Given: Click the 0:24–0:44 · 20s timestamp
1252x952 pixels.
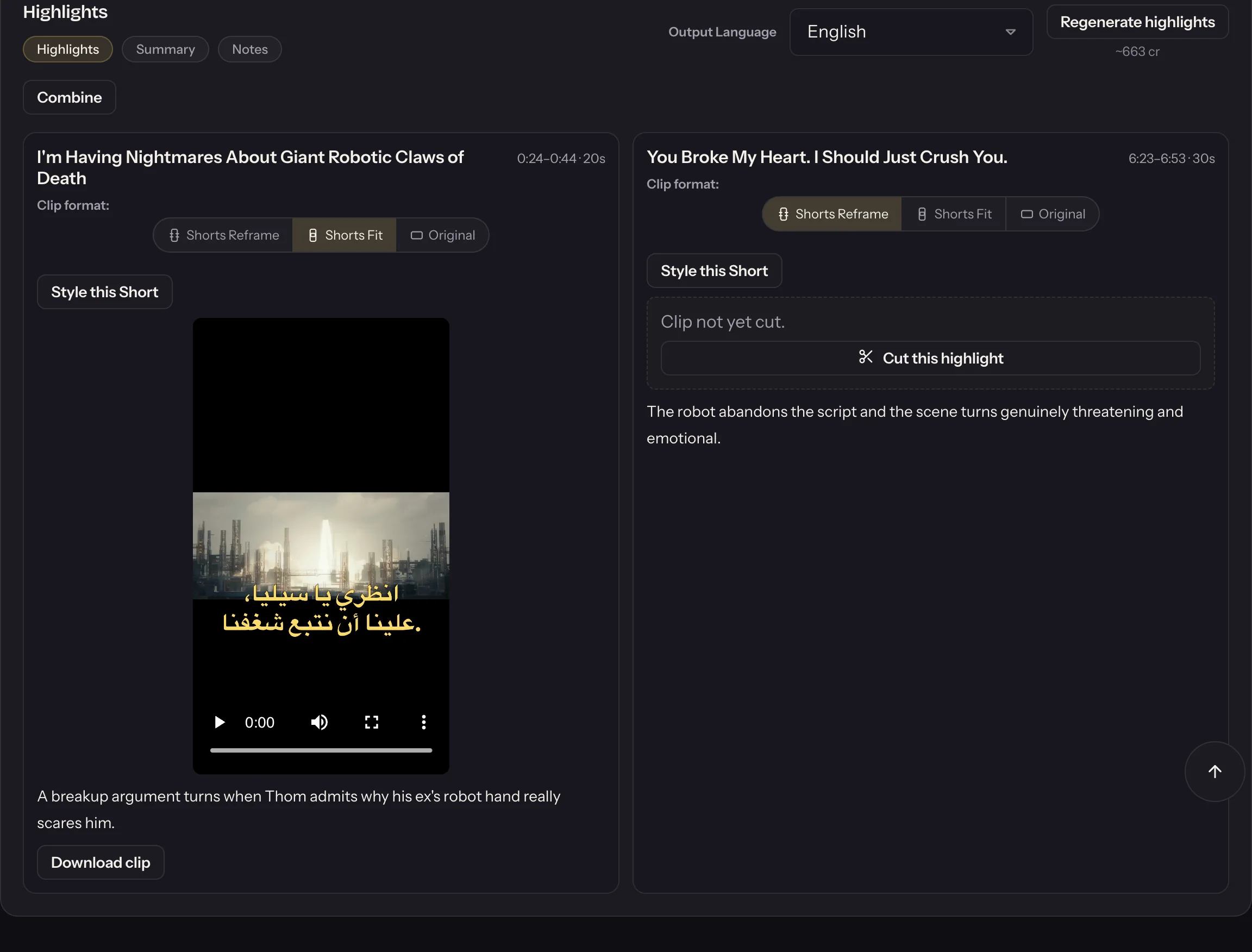Looking at the screenshot, I should point(561,159).
